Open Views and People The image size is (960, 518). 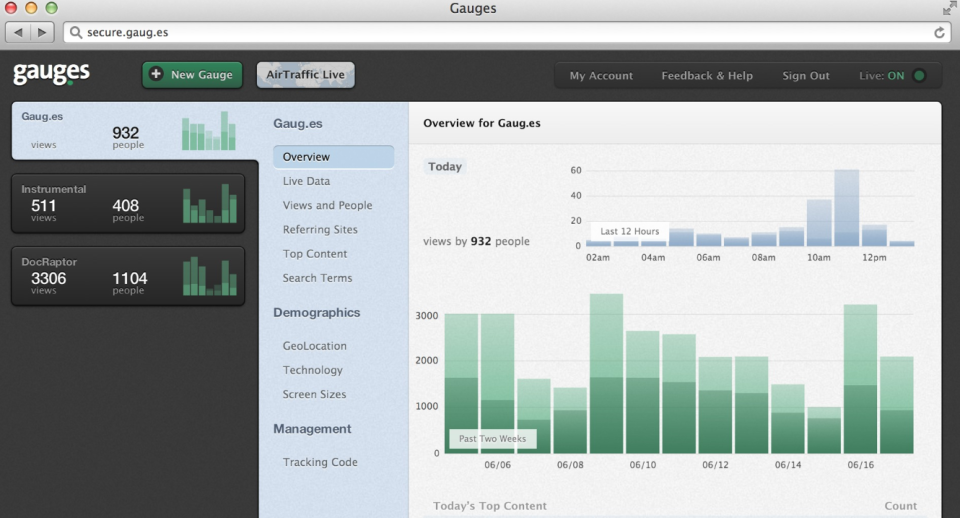click(x=328, y=206)
